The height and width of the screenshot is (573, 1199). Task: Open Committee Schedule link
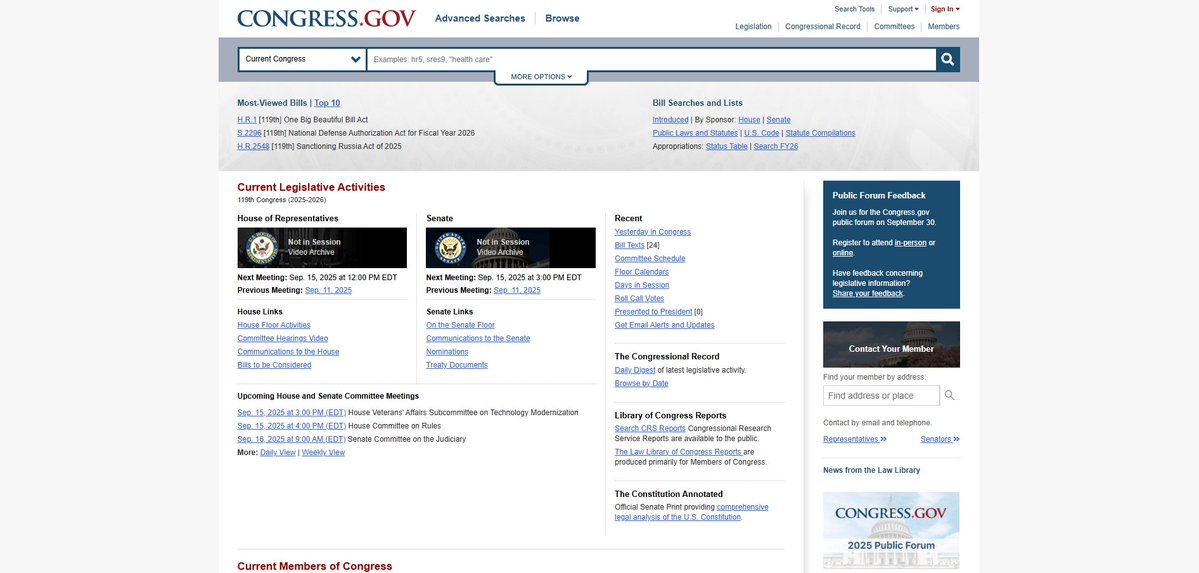[650, 259]
